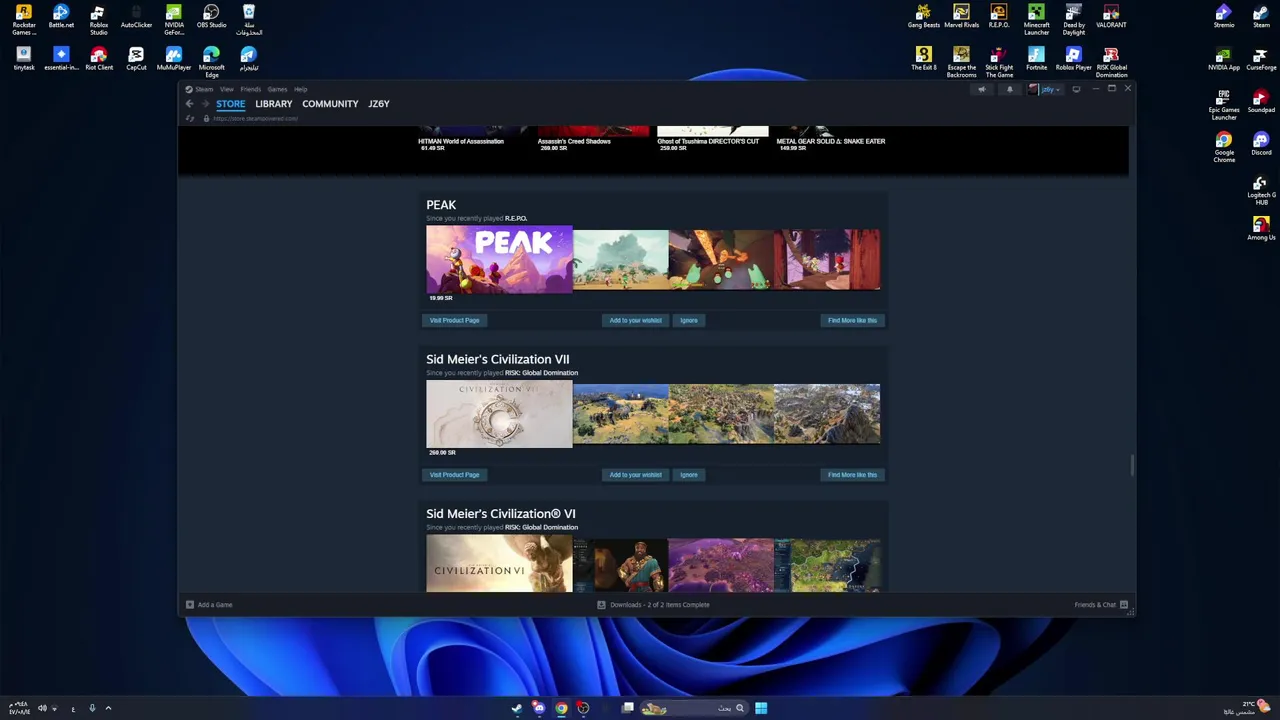Open HITMAN World of Assassination card
This screenshot has width=1280, height=720.
tap(473, 138)
